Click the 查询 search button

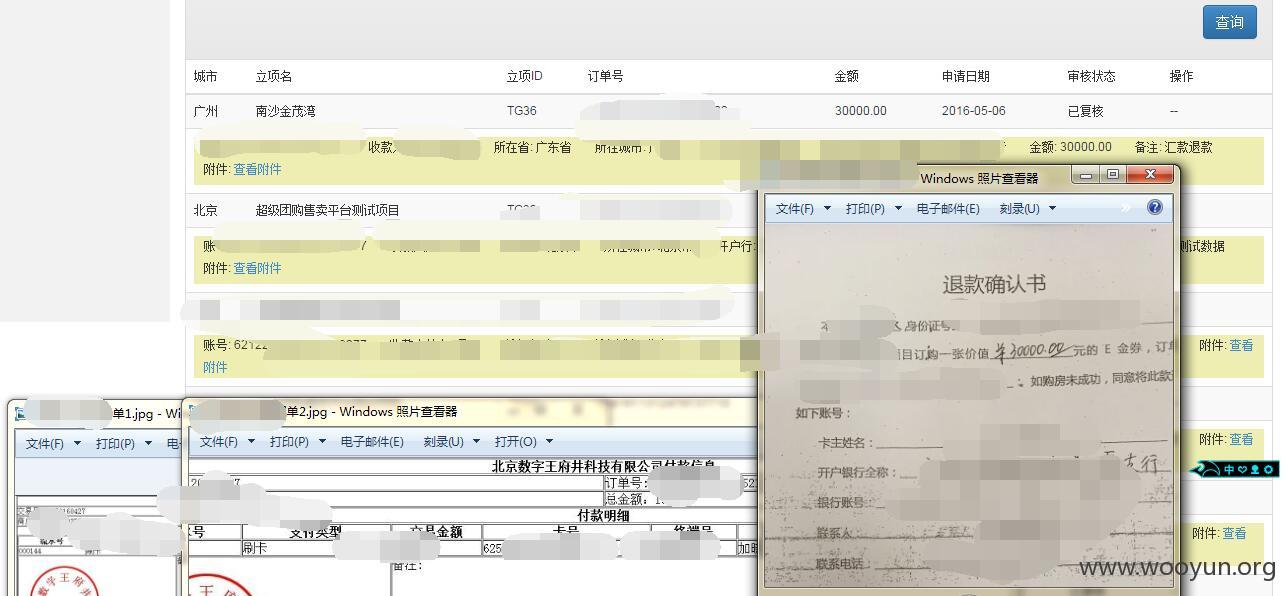[1229, 22]
